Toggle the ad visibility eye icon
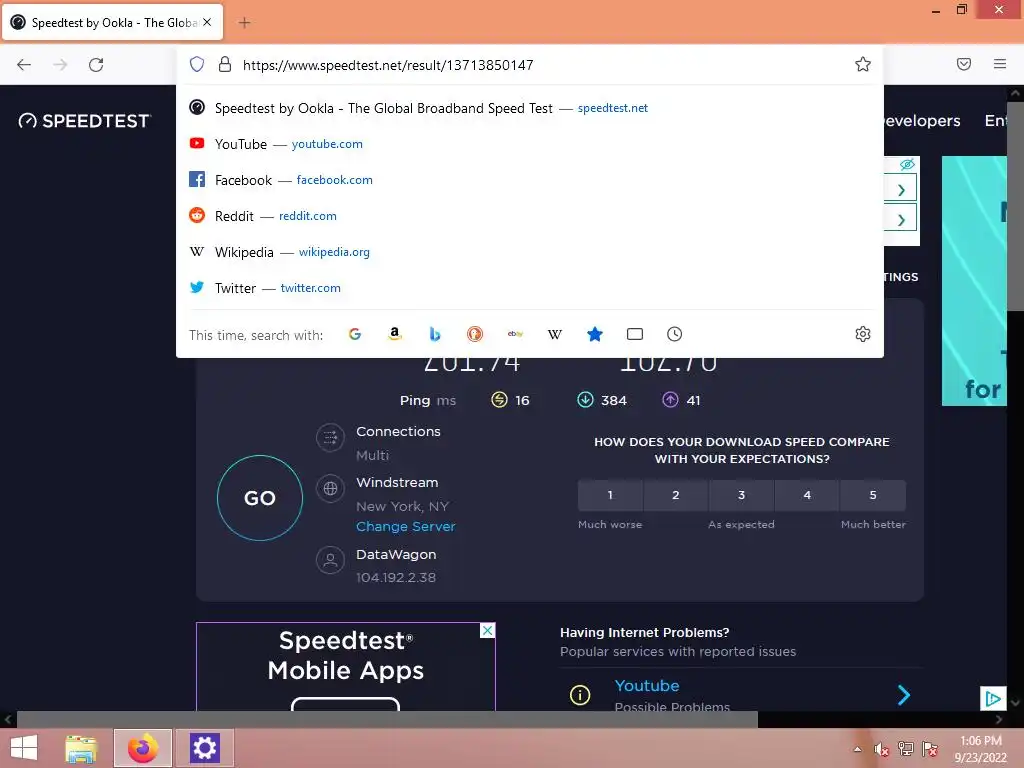 (x=907, y=165)
